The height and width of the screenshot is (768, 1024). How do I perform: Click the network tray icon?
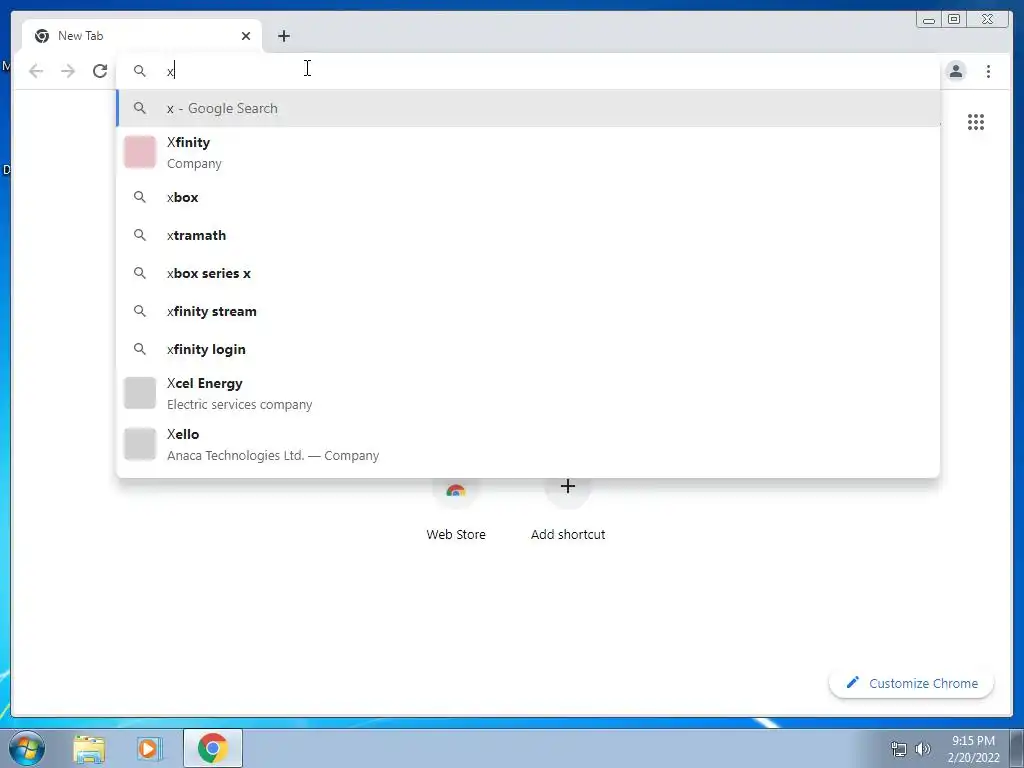(899, 749)
